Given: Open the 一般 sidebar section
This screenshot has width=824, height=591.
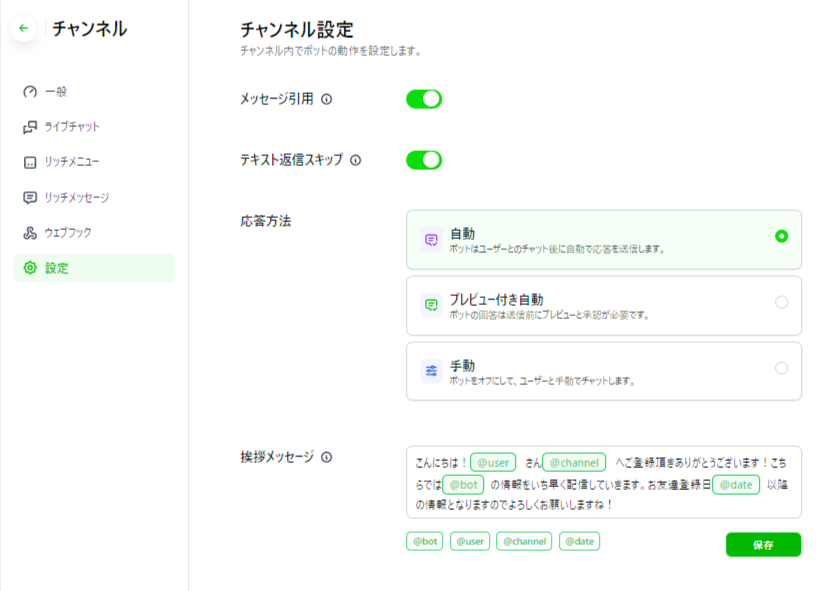Looking at the screenshot, I should click(56, 92).
